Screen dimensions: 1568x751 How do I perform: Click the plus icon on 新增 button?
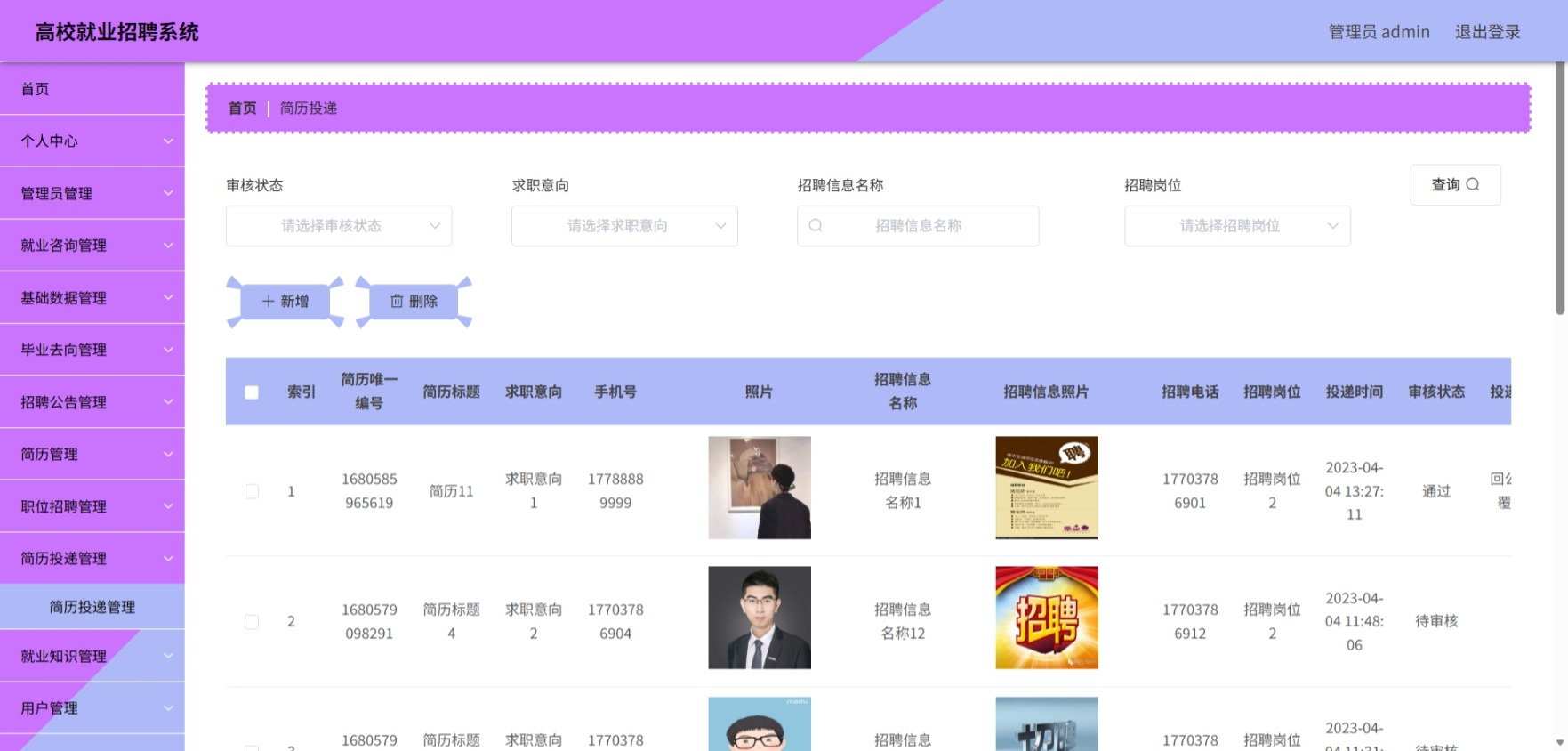coord(269,302)
